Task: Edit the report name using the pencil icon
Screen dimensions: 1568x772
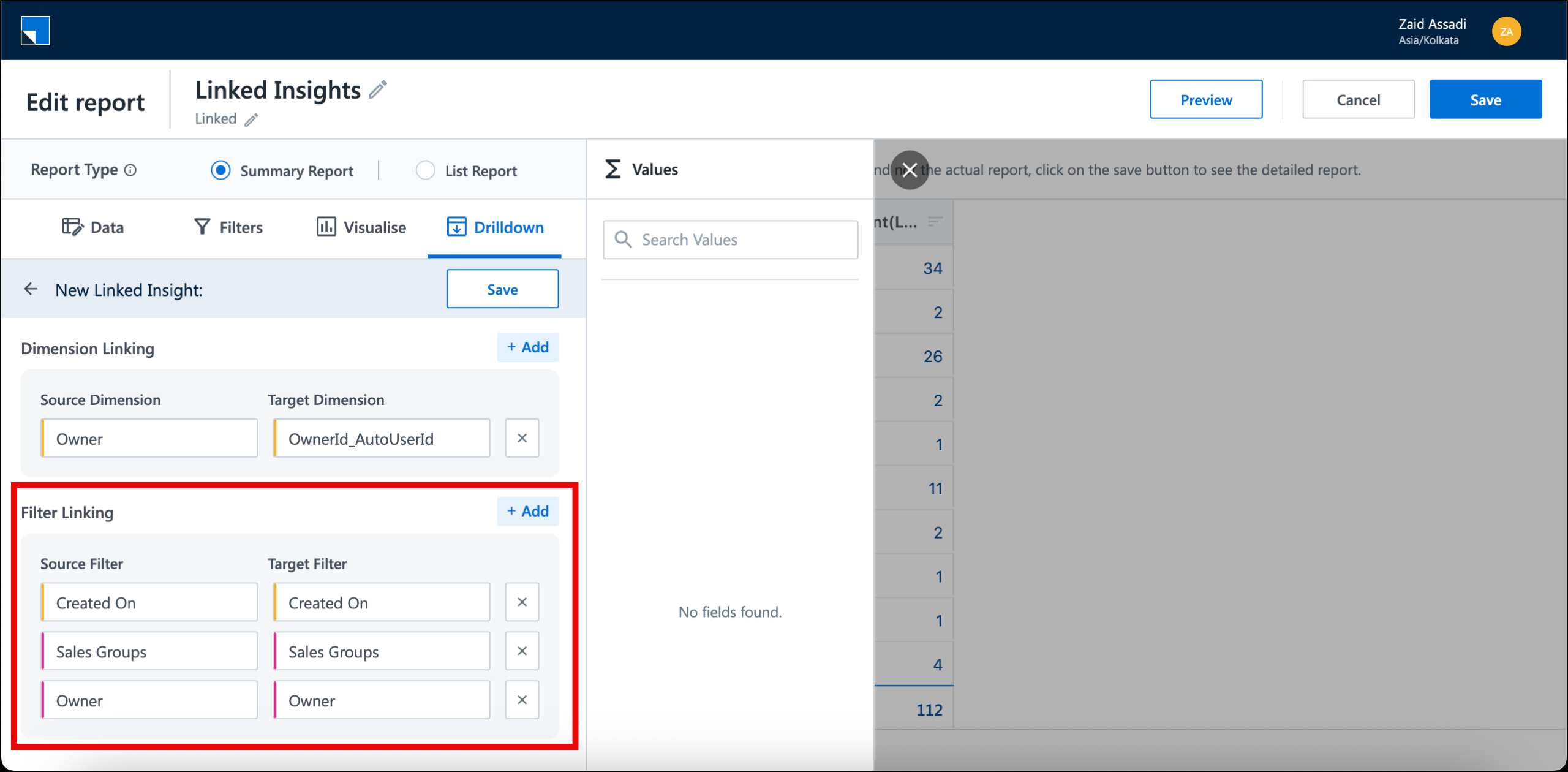Action: [x=379, y=89]
